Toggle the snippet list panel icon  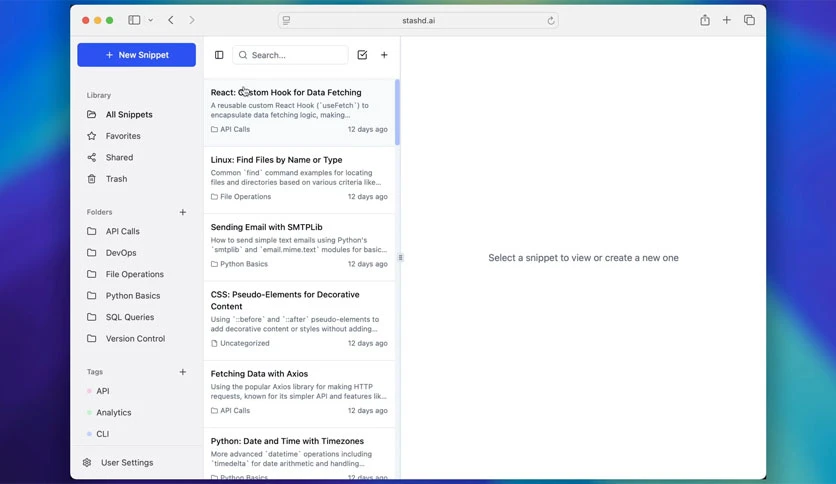pyautogui.click(x=219, y=55)
